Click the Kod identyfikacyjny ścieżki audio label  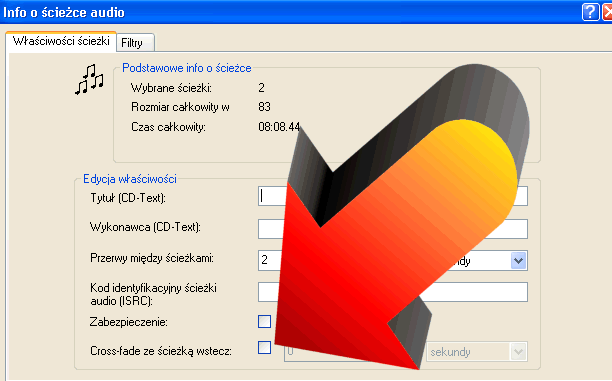153,294
